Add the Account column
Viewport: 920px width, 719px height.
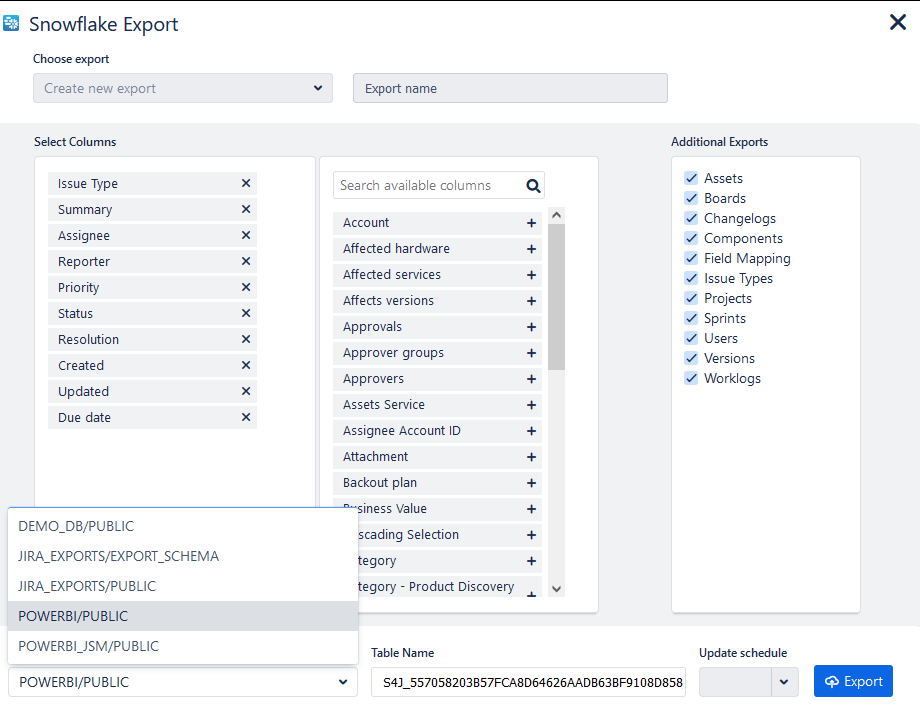click(531, 223)
